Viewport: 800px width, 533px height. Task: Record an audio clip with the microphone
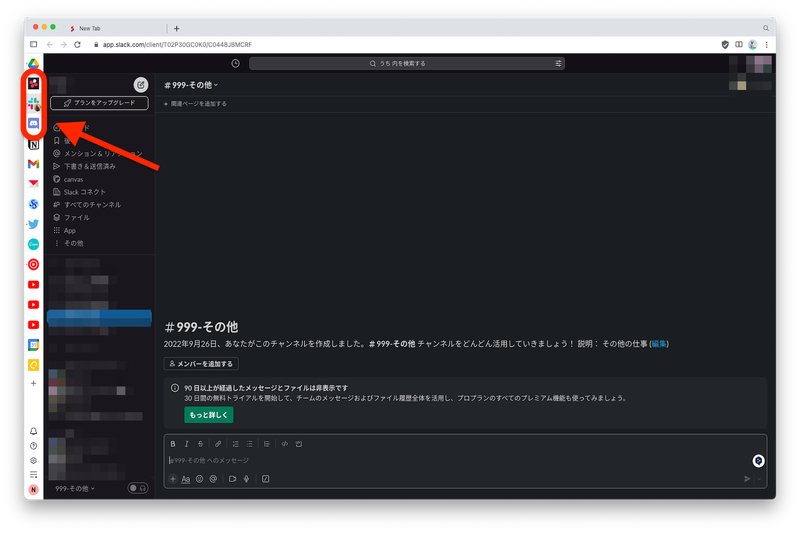coord(246,479)
